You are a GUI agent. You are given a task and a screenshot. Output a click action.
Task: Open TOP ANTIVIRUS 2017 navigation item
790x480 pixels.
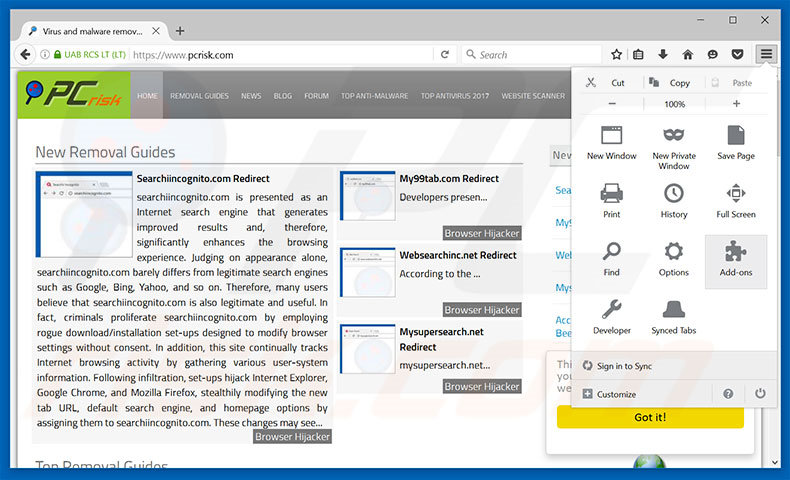[455, 96]
